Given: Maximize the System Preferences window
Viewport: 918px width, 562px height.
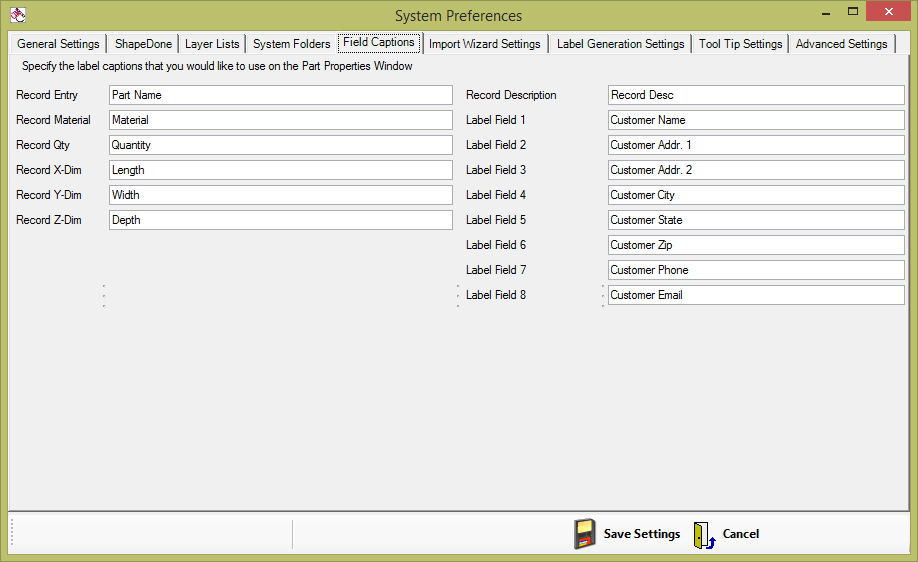Looking at the screenshot, I should click(x=853, y=12).
